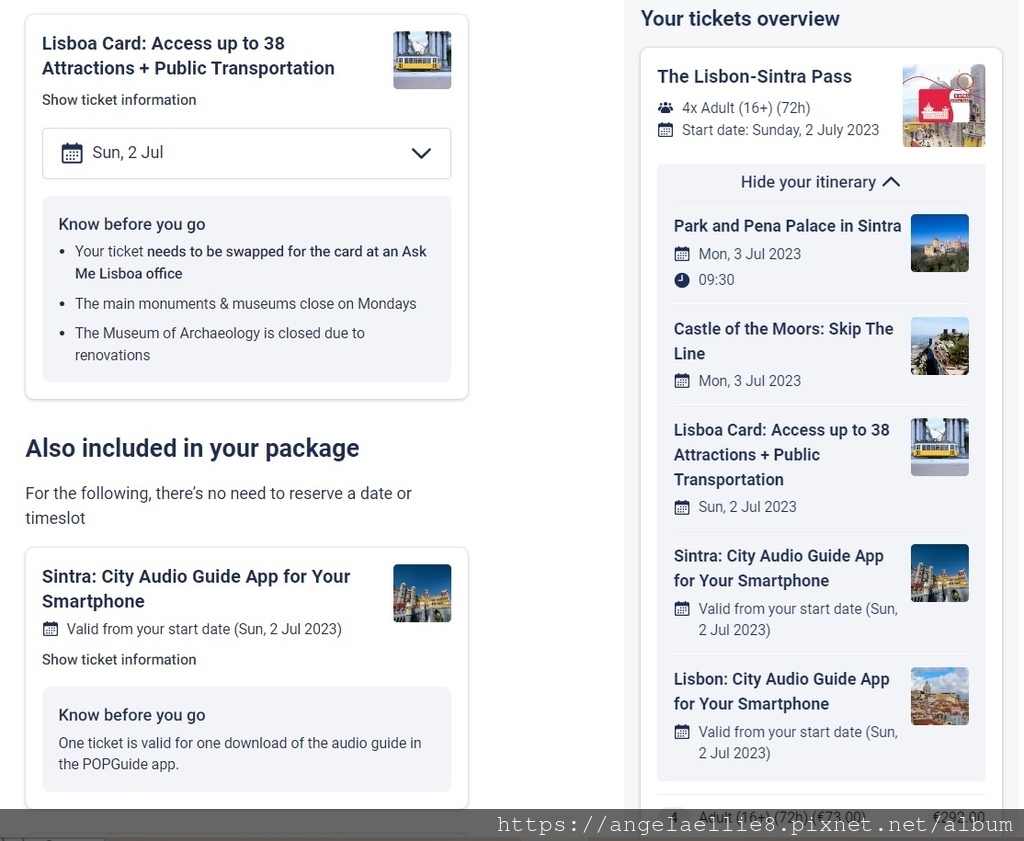1024x841 pixels.
Task: Click 'Lisbon: City Audio Guide App' title
Action: click(781, 691)
